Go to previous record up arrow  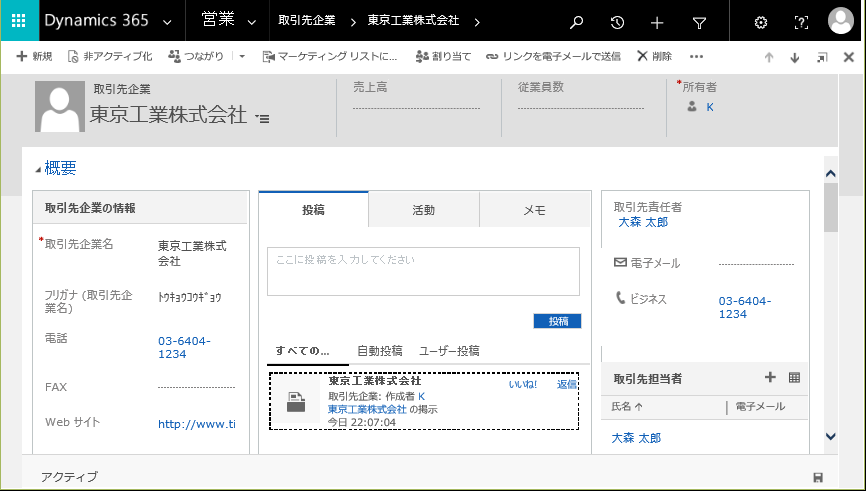click(769, 57)
